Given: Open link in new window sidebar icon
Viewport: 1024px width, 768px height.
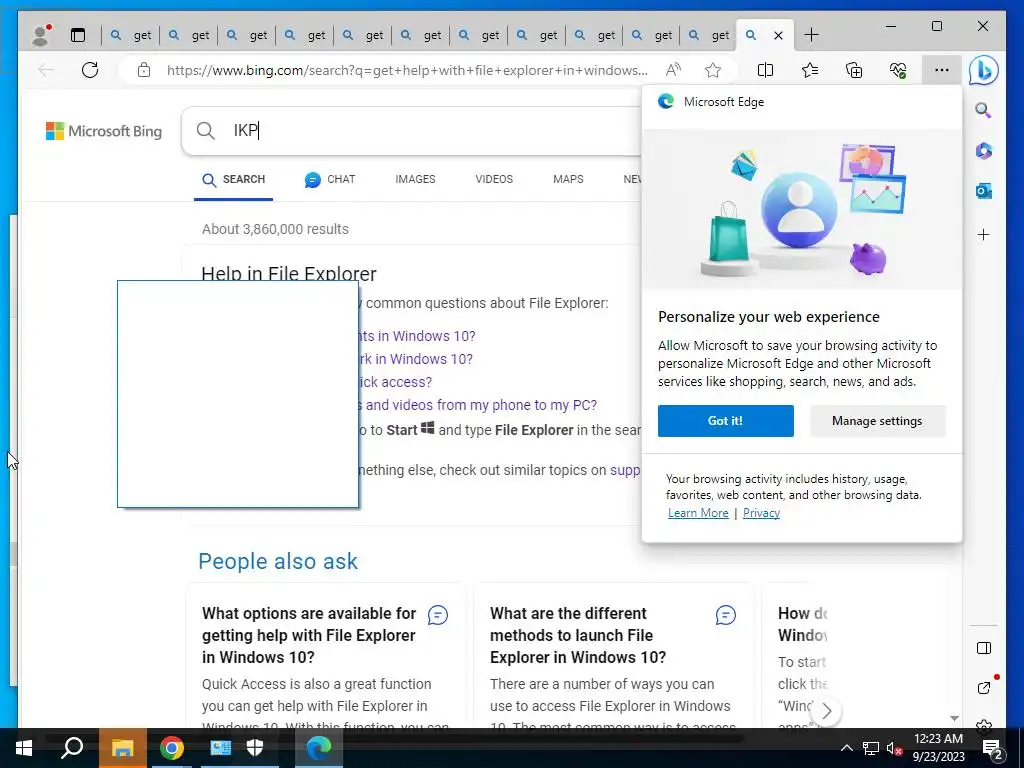Looking at the screenshot, I should click(x=984, y=688).
